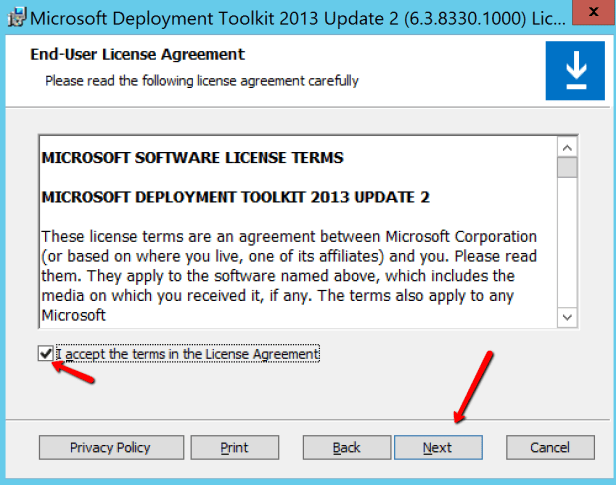Click the license scrollbar thumb
The height and width of the screenshot is (485, 616).
567,166
